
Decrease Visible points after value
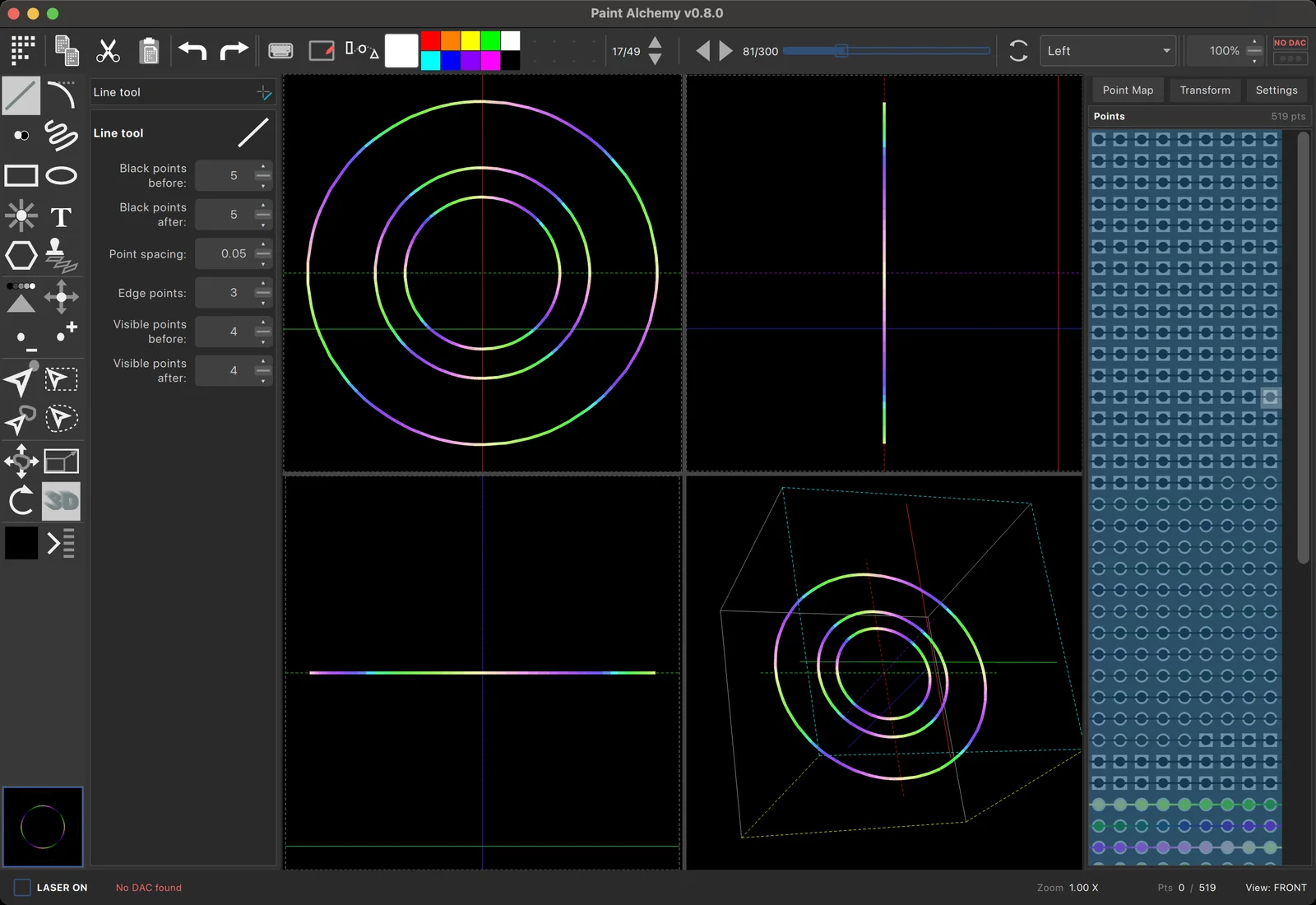point(263,381)
